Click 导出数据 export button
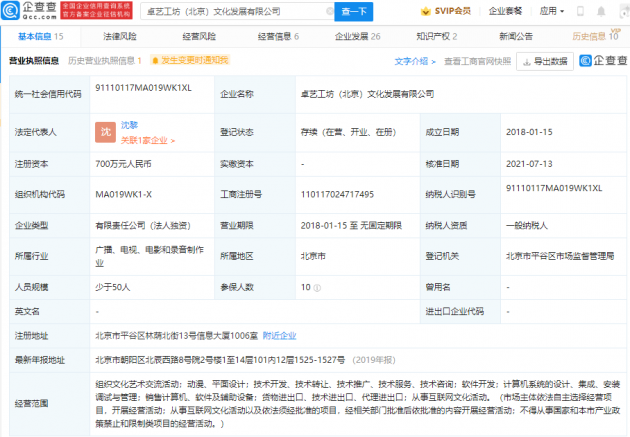Viewport: 630px width, 437px height. tap(545, 61)
